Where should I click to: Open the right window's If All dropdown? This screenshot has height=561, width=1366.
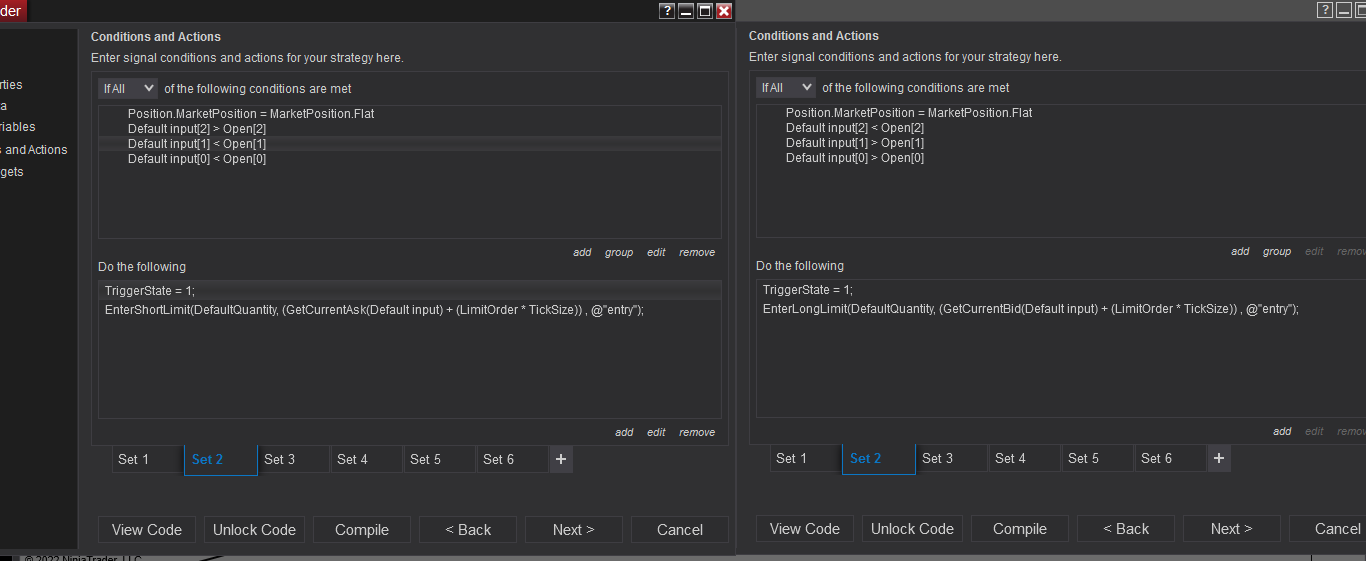point(787,87)
